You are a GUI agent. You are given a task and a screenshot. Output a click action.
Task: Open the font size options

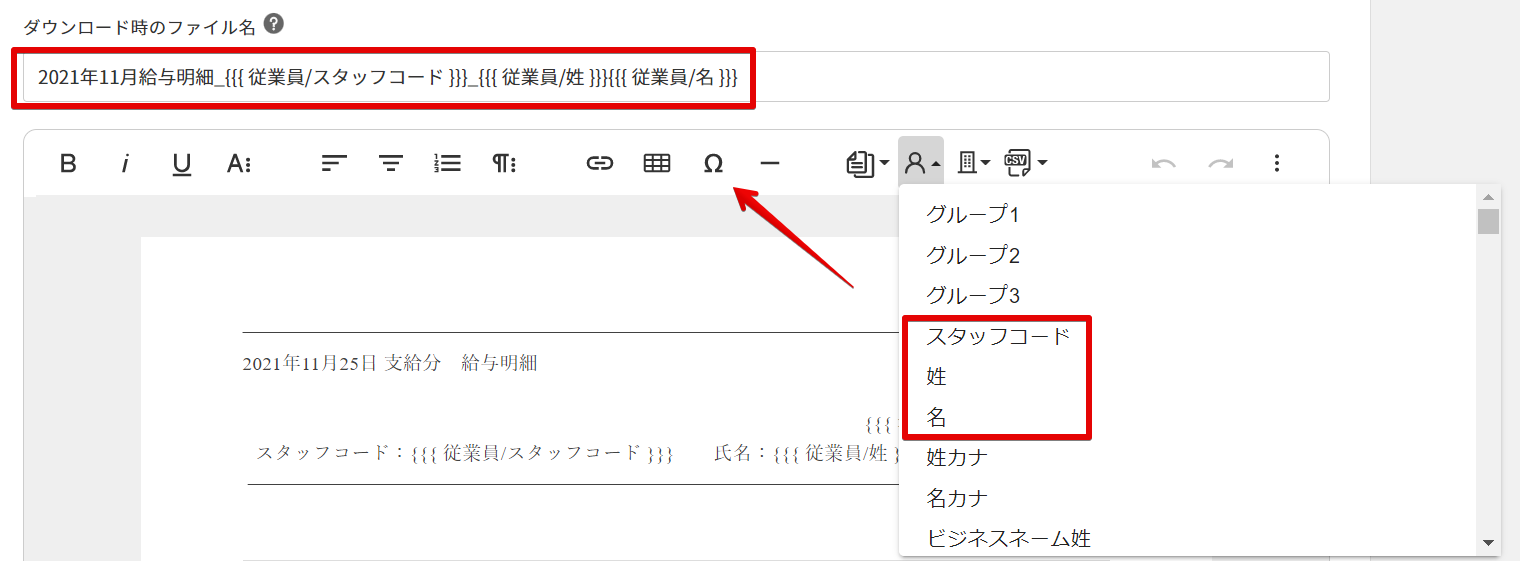click(238, 163)
